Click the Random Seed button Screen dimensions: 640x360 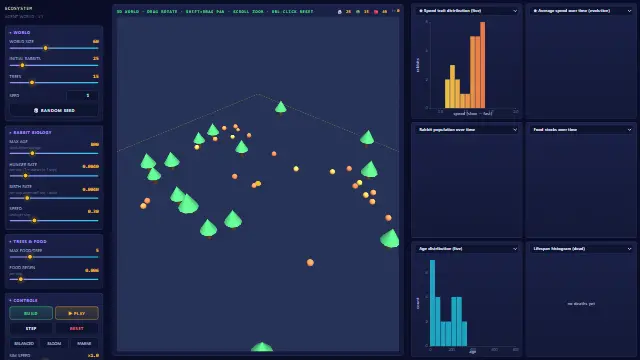[54, 110]
